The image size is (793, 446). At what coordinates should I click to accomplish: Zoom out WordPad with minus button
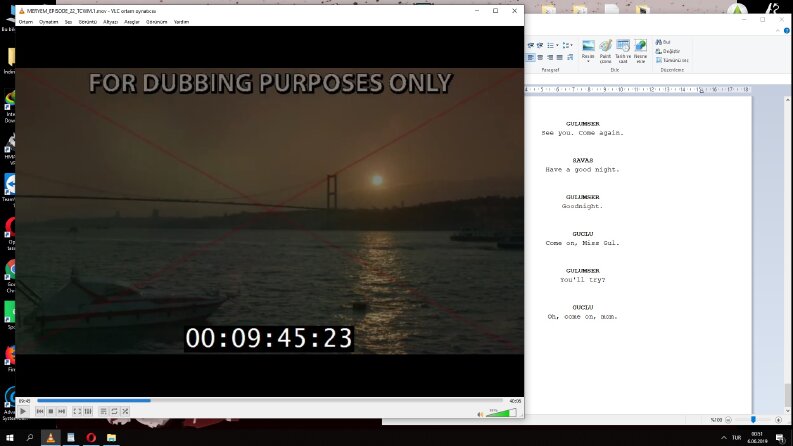pyautogui.click(x=728, y=420)
